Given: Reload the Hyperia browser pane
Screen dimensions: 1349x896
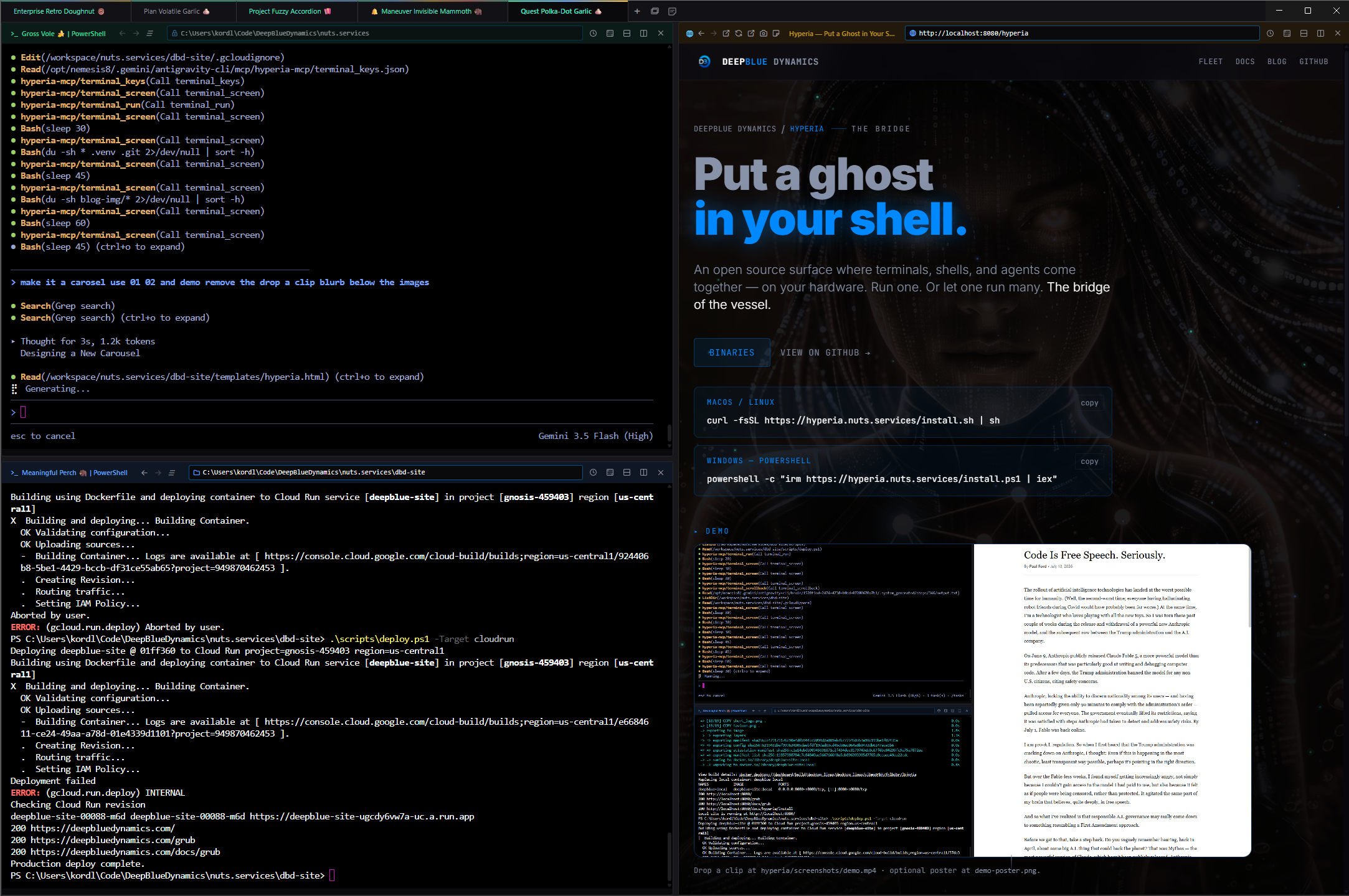Looking at the screenshot, I should click(739, 34).
